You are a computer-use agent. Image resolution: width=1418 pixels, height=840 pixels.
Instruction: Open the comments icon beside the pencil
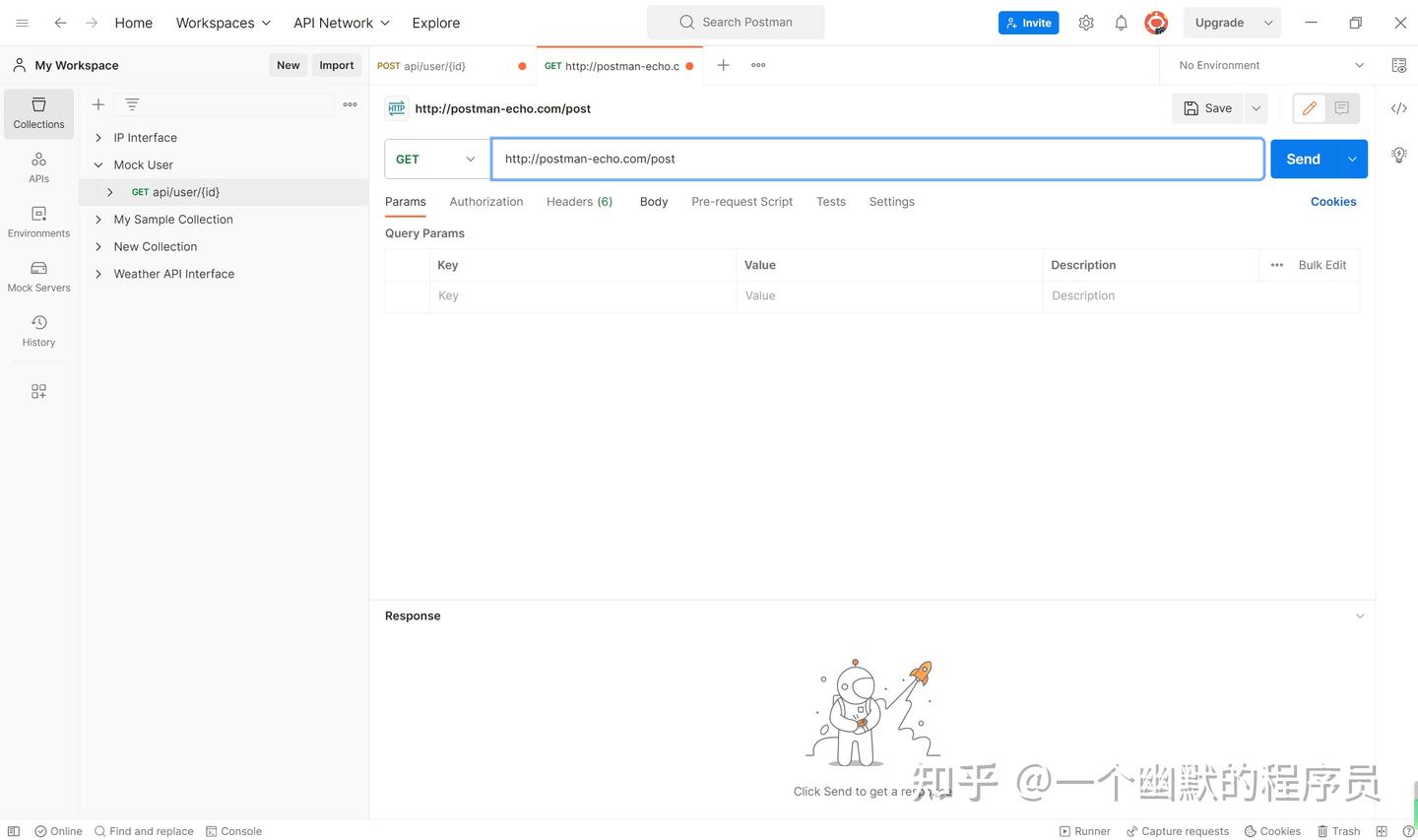[1341, 108]
